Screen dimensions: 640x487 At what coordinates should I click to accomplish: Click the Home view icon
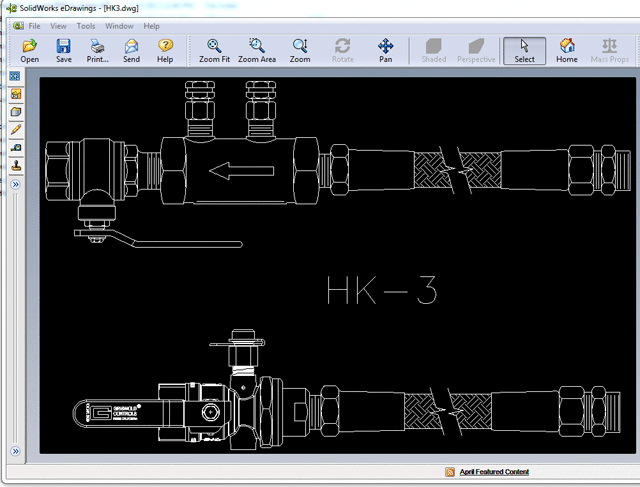pyautogui.click(x=567, y=51)
